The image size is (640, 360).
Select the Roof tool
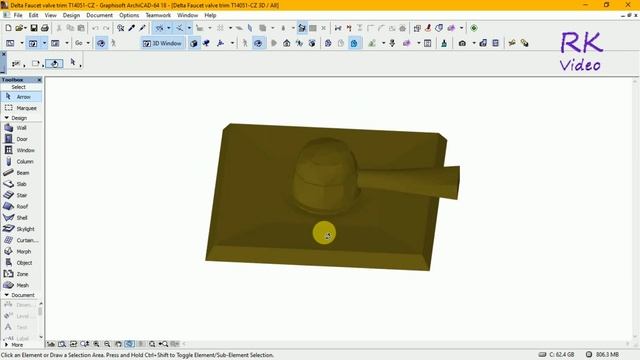[21, 207]
